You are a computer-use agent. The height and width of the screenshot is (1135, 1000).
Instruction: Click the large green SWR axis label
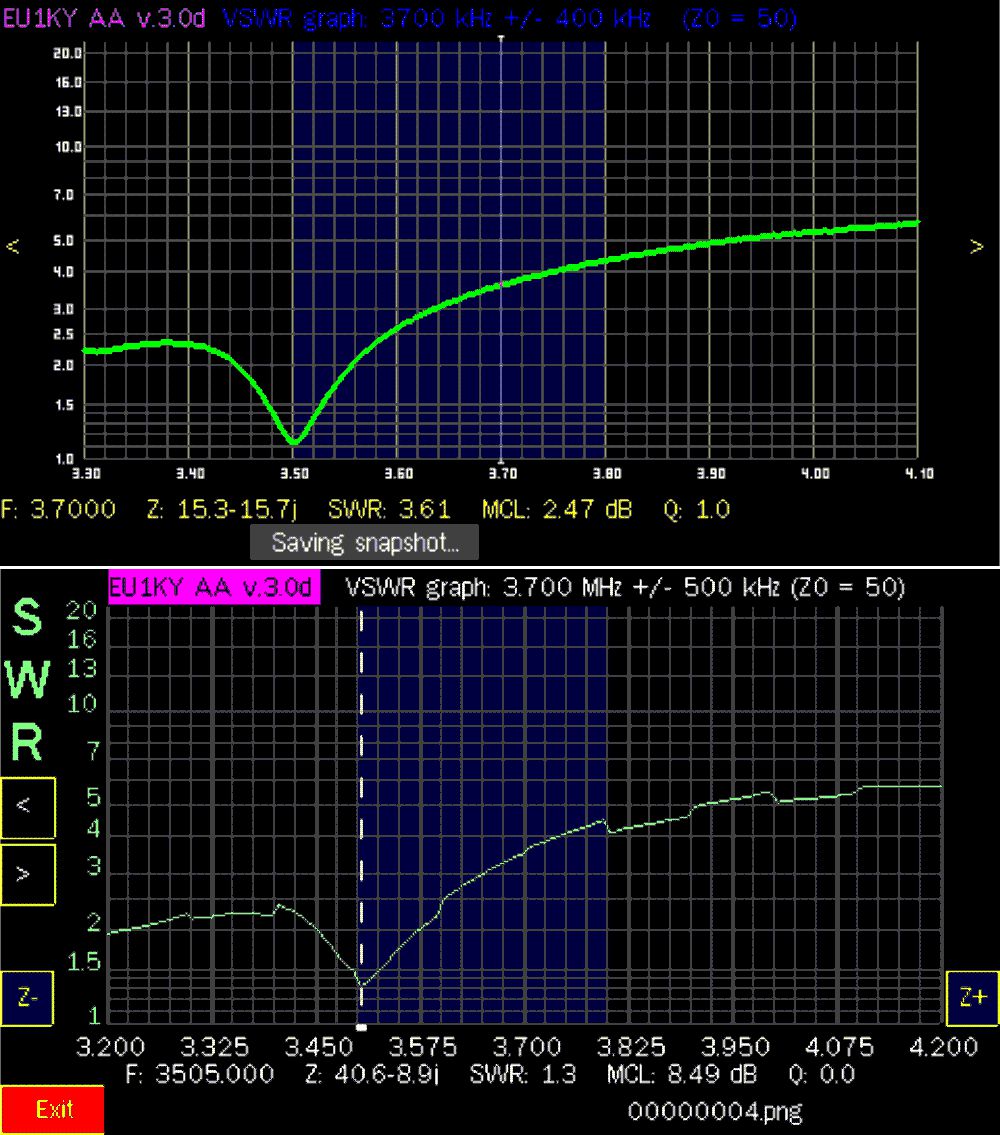(29, 682)
